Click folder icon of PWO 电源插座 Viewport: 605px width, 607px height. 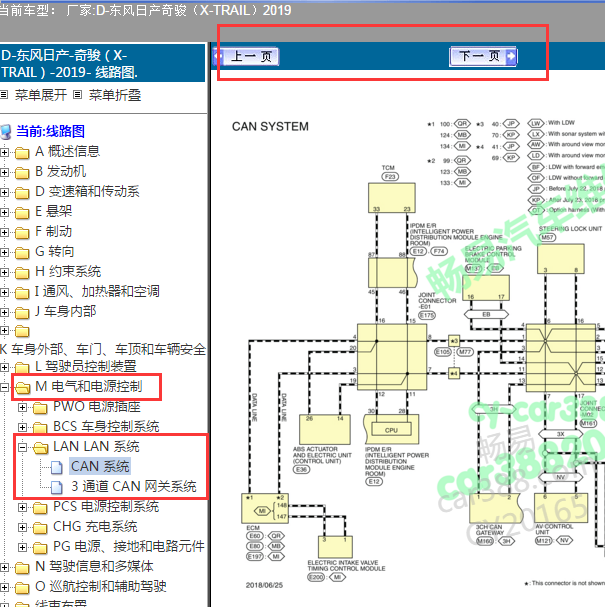[x=40, y=408]
